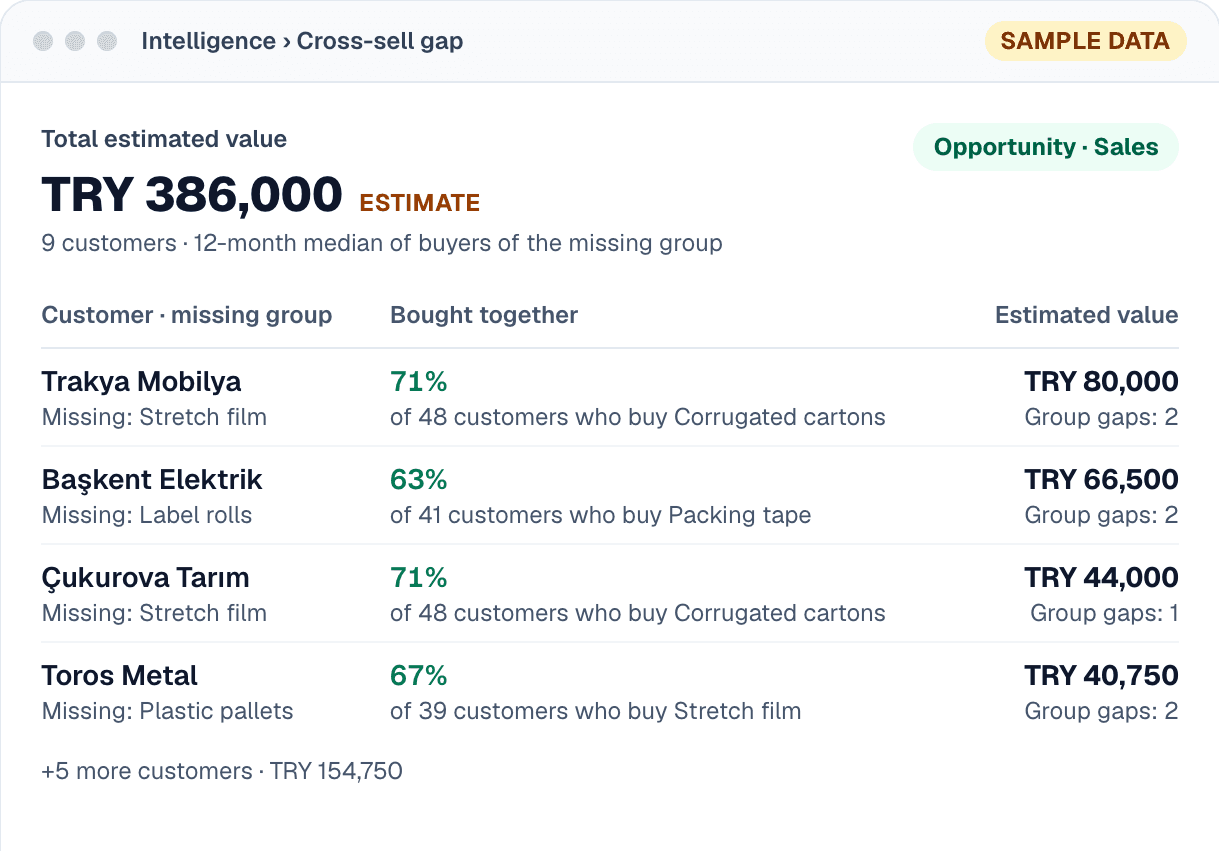Click the "Bought together" column header

(x=484, y=315)
